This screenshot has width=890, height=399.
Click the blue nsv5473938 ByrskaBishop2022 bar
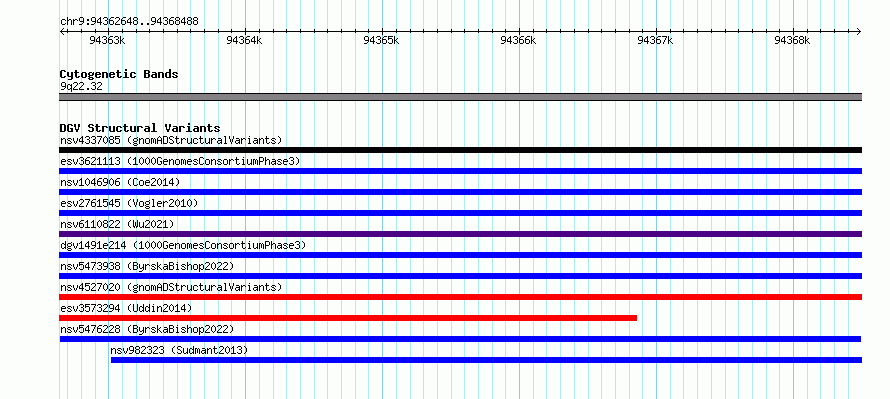(x=460, y=276)
